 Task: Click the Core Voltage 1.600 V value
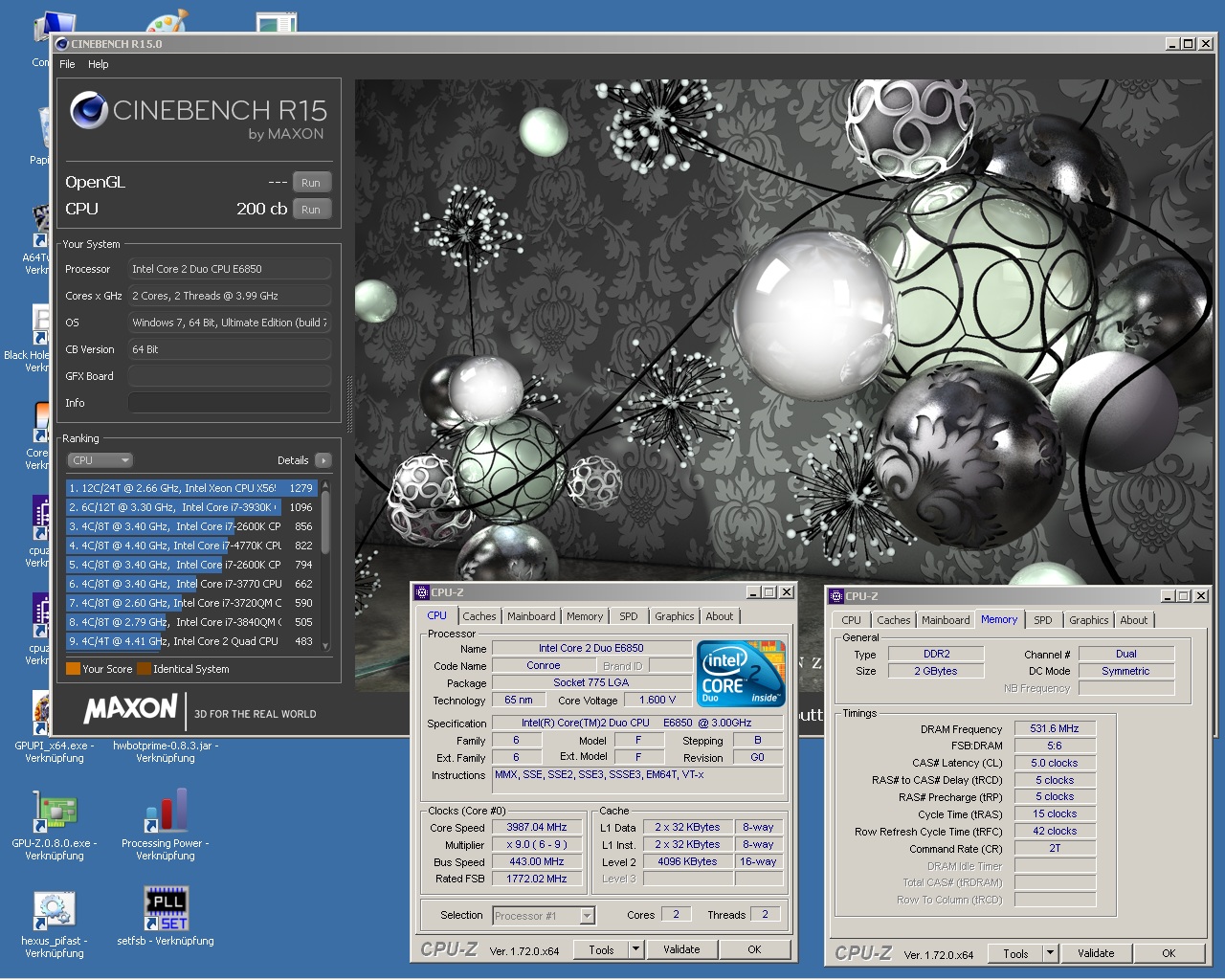(657, 700)
